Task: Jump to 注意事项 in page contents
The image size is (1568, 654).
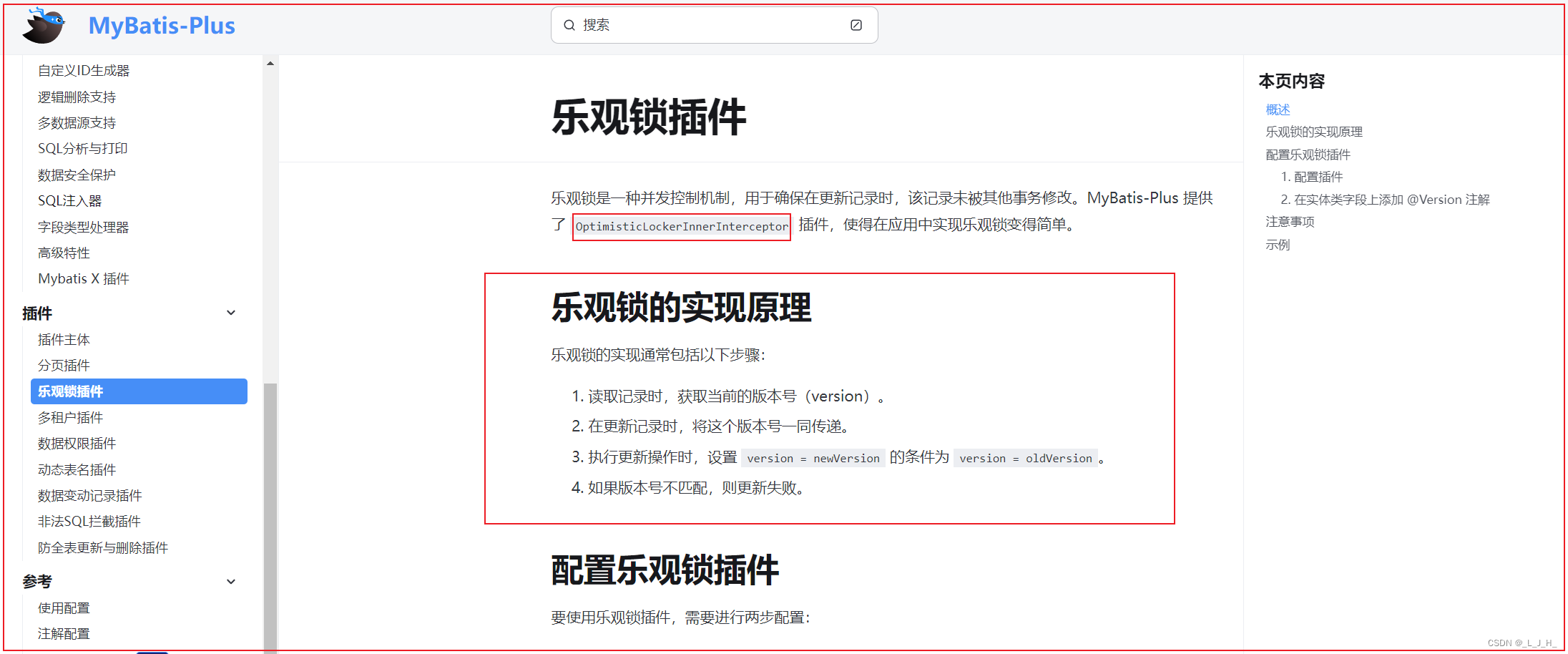Action: 1290,222
